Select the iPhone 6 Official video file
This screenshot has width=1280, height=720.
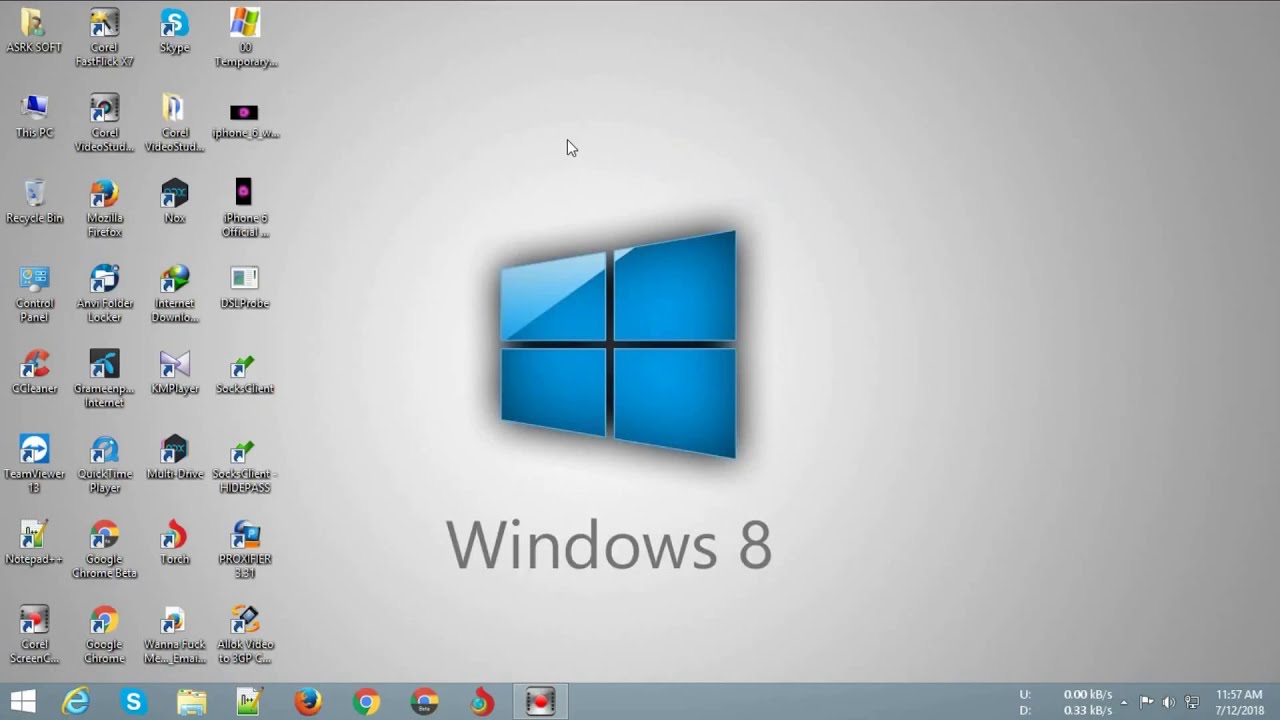tap(245, 209)
